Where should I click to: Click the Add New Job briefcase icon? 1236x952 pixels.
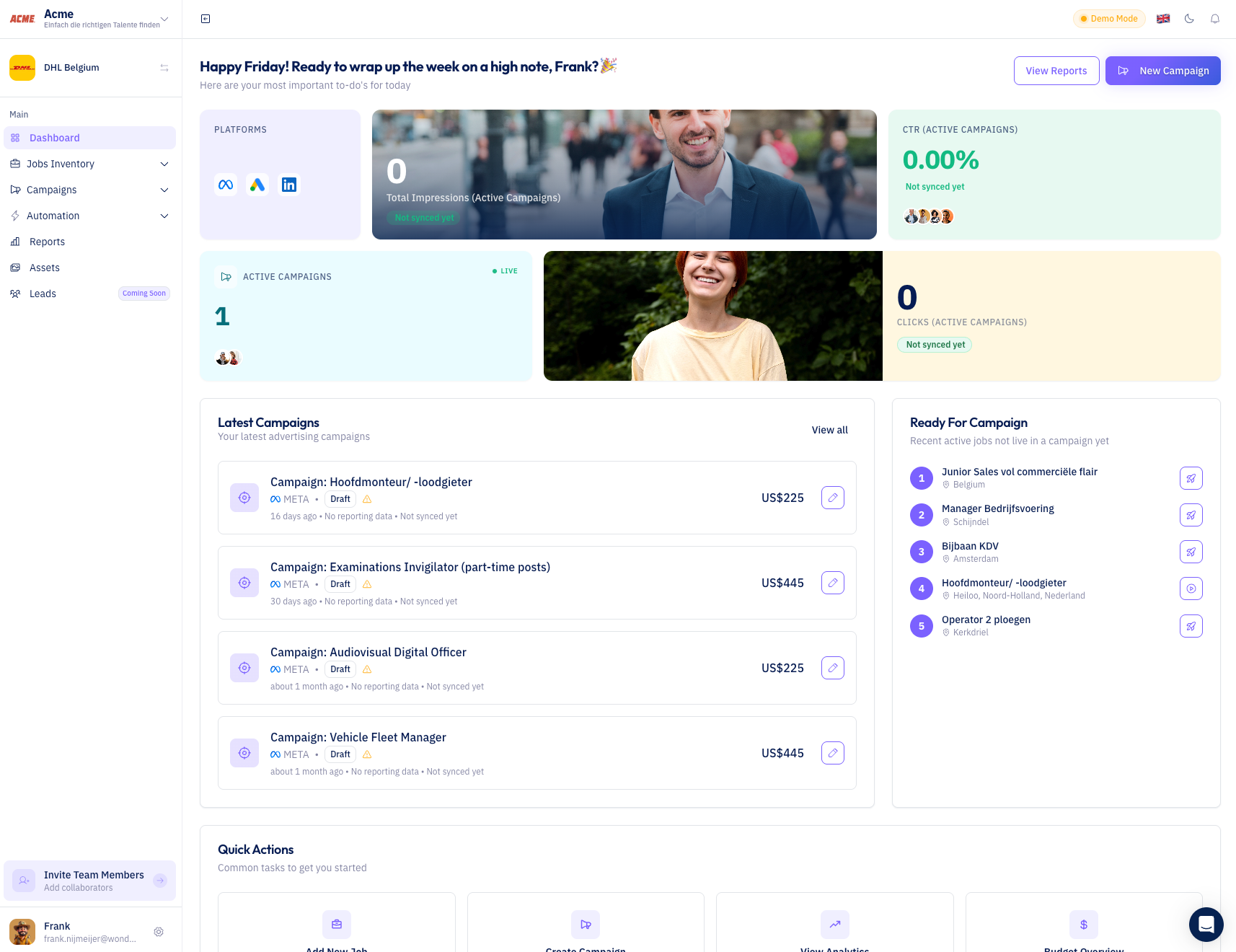(x=337, y=925)
